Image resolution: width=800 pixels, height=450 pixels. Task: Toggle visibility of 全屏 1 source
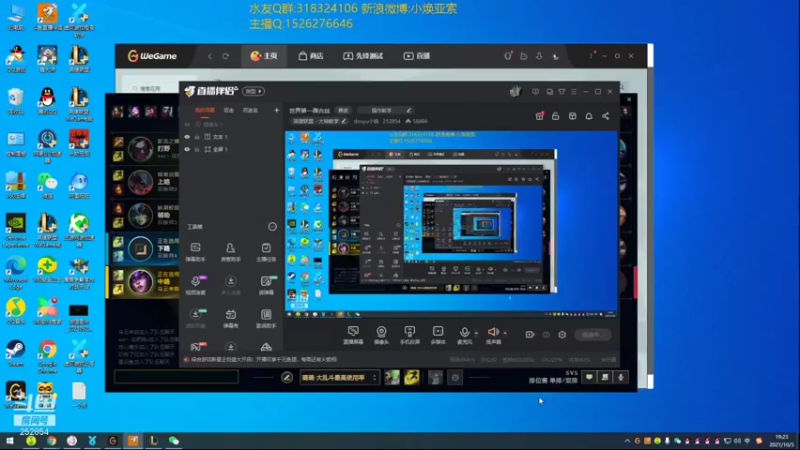[x=187, y=149]
